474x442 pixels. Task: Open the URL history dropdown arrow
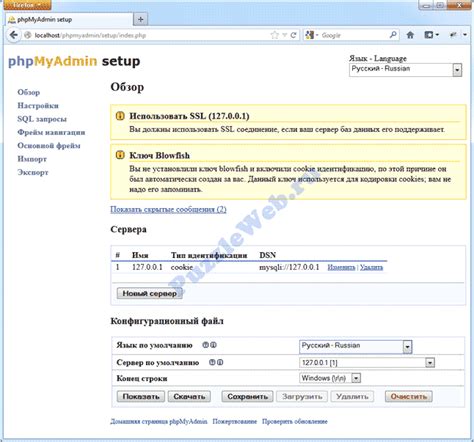point(284,35)
